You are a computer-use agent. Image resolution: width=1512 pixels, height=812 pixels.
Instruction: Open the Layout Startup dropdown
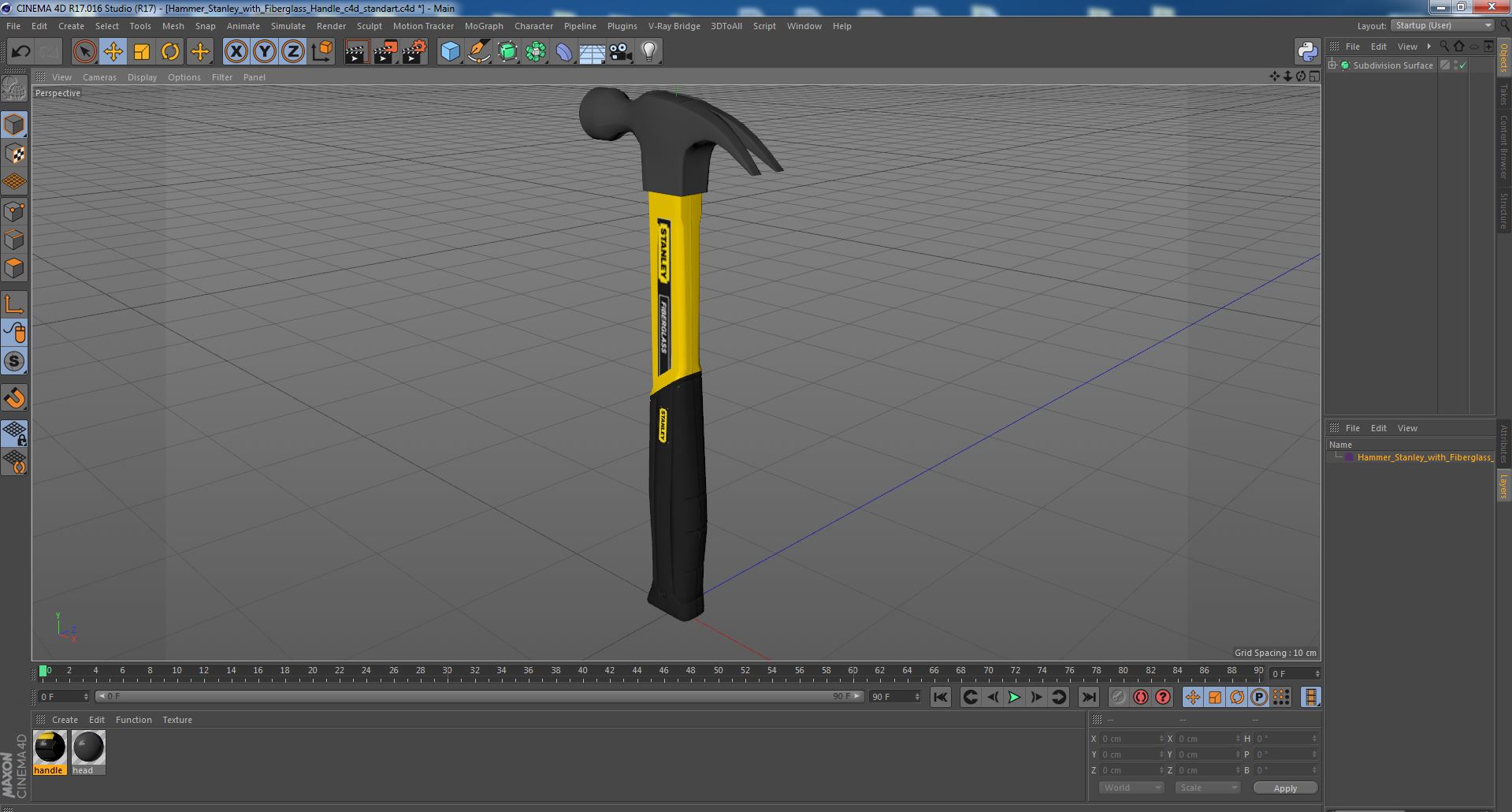click(1443, 25)
